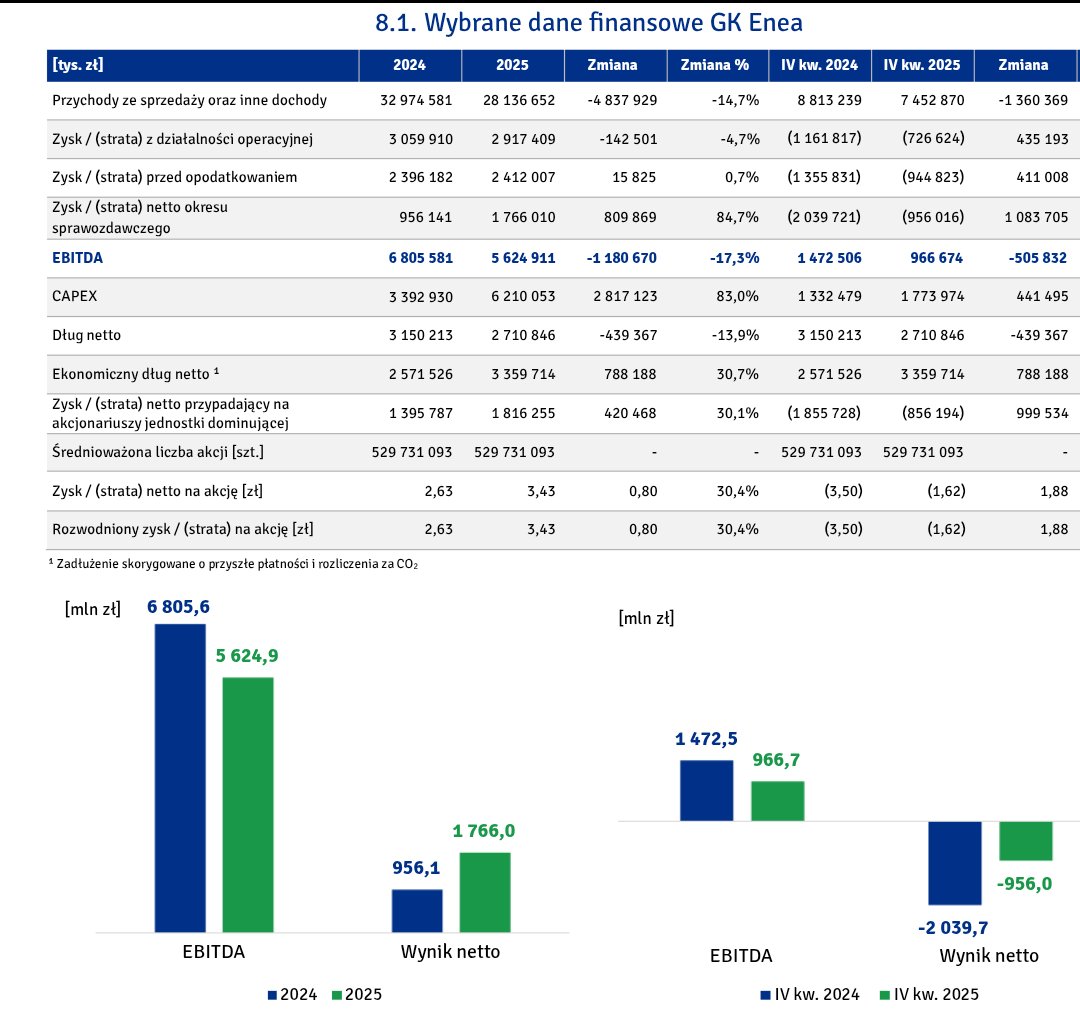Click the EBITDA table value '6 805 581'

pos(421,258)
